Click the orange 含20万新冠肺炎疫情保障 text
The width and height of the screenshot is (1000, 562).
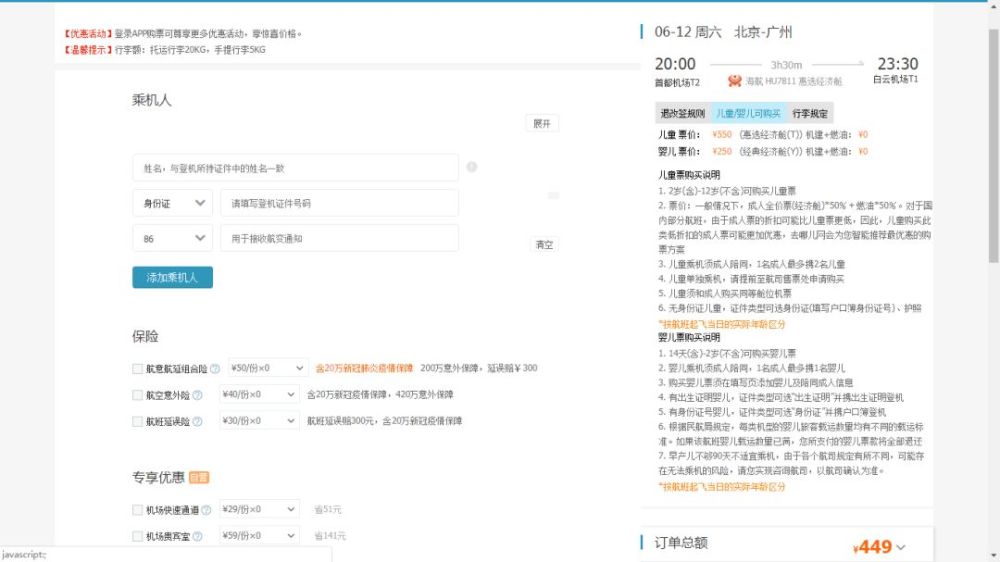(364, 368)
